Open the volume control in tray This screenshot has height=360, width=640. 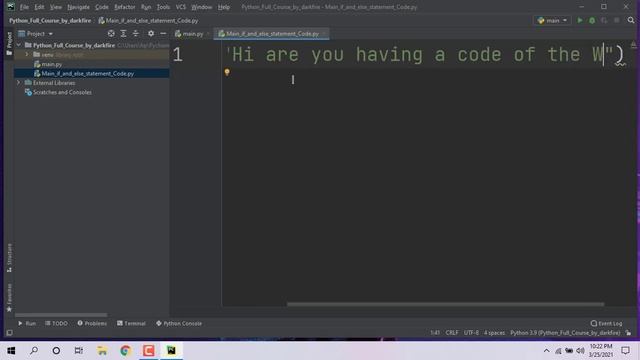click(x=580, y=351)
